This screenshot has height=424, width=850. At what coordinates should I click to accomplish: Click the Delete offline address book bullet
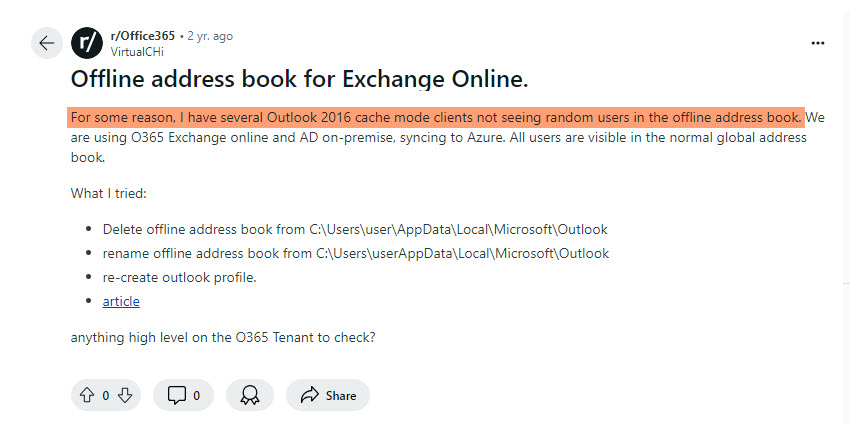pyautogui.click(x=355, y=229)
